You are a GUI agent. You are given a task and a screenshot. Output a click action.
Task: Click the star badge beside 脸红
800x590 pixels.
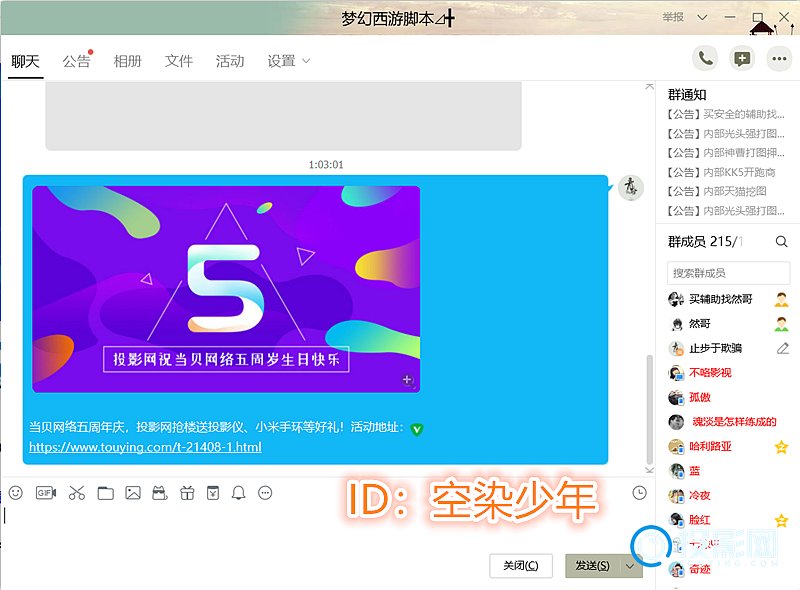coord(781,521)
